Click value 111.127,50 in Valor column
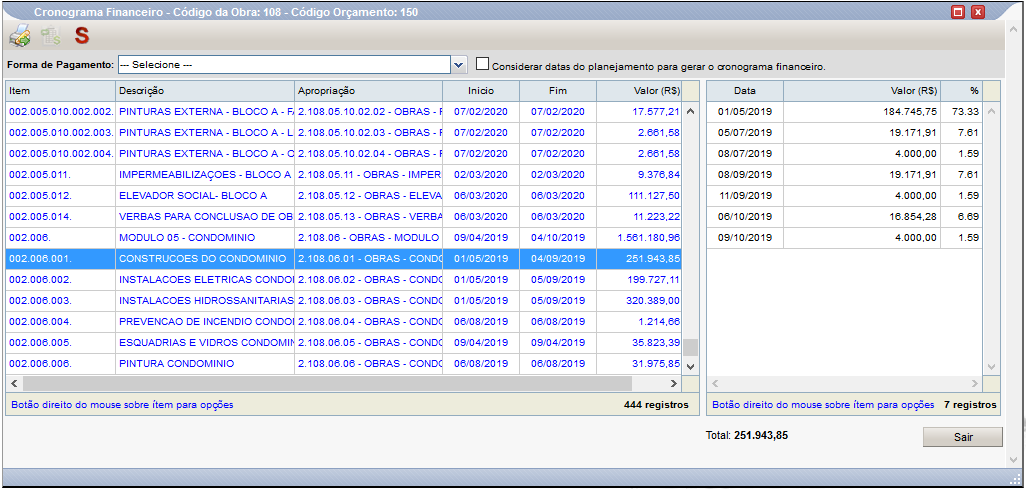The image size is (1026, 489). coord(654,196)
